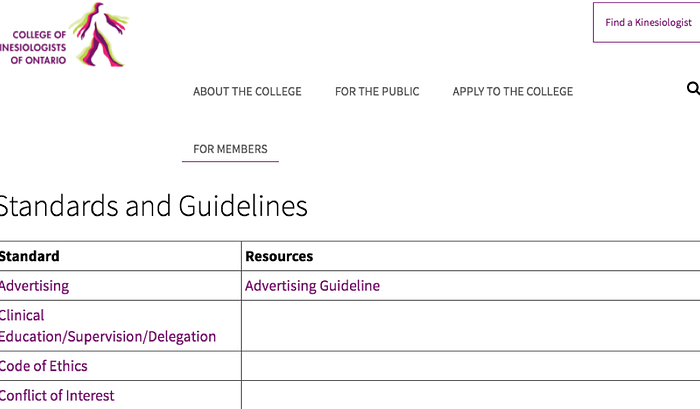Image resolution: width=700 pixels, height=409 pixels.
Task: Open Apply to the College menu
Action: [x=512, y=92]
